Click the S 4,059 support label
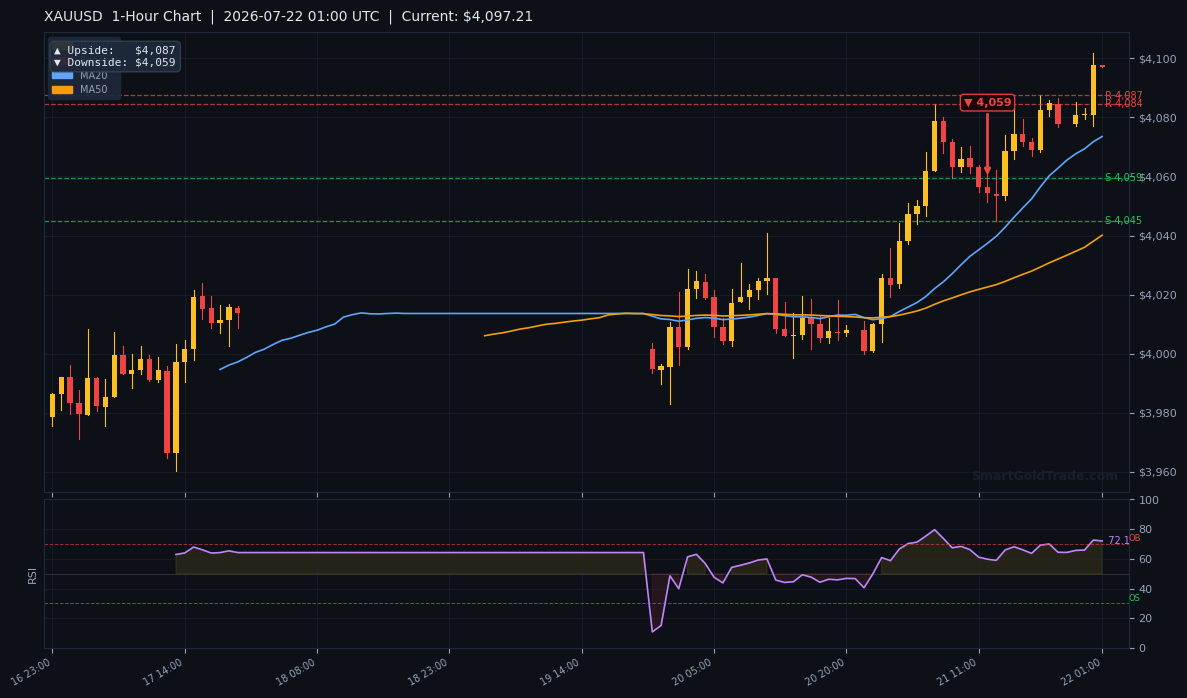The height and width of the screenshot is (698, 1187). click(1123, 177)
